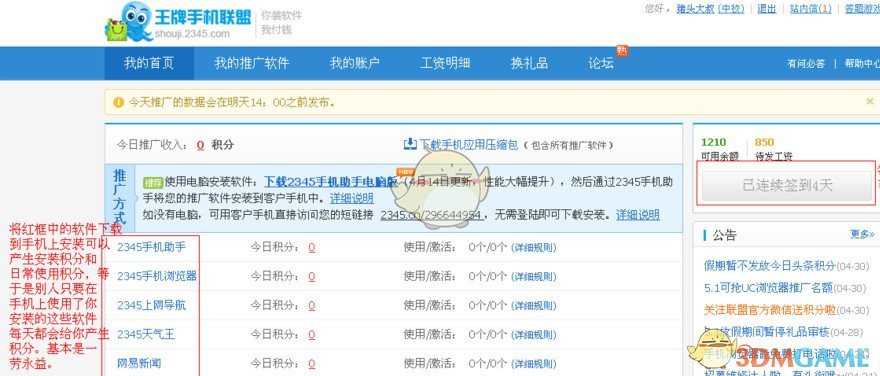This screenshot has width=880, height=376.
Task: Click the orange info icon in notice bar
Action: click(x=118, y=102)
